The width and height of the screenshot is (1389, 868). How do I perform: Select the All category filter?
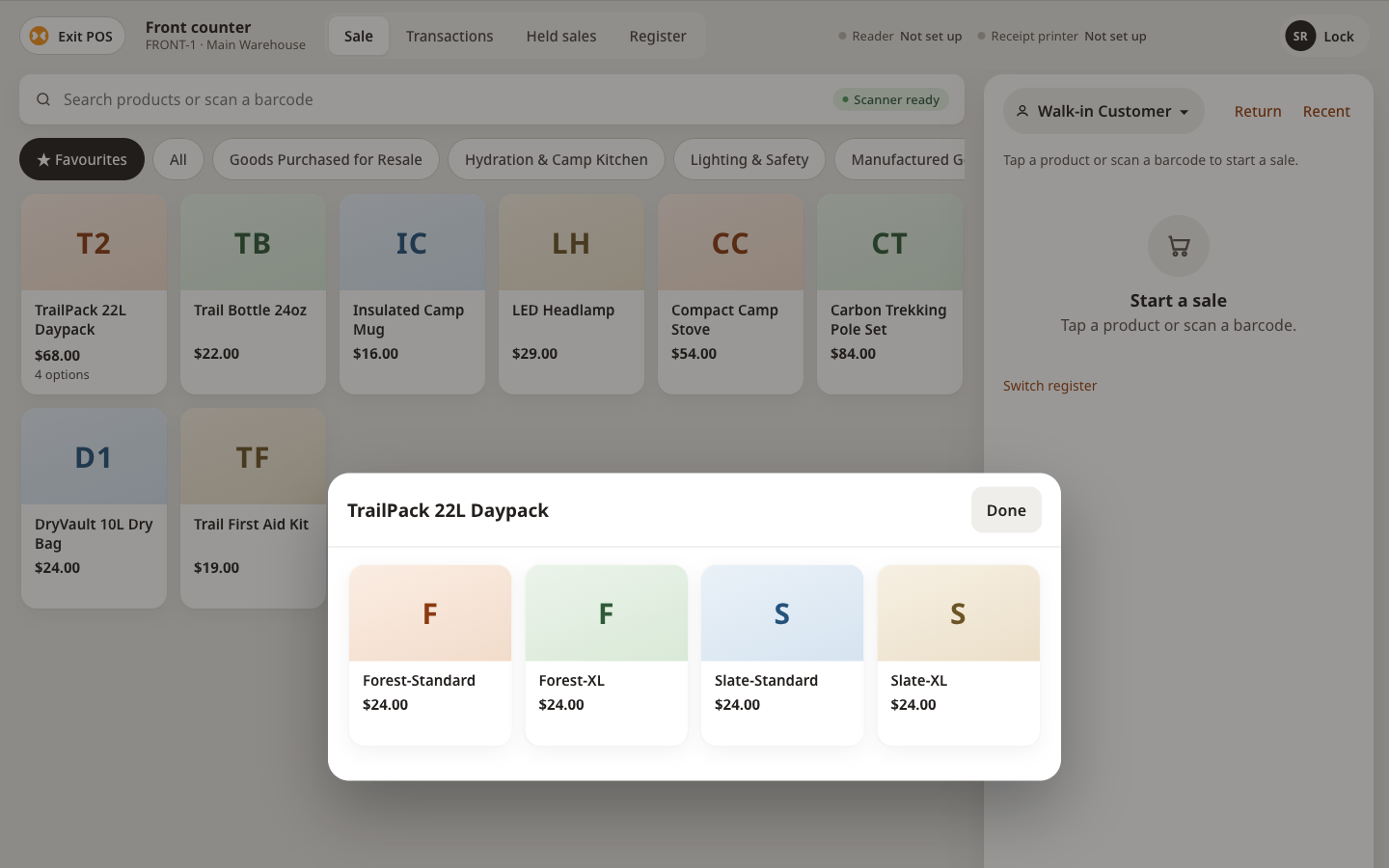(x=178, y=159)
